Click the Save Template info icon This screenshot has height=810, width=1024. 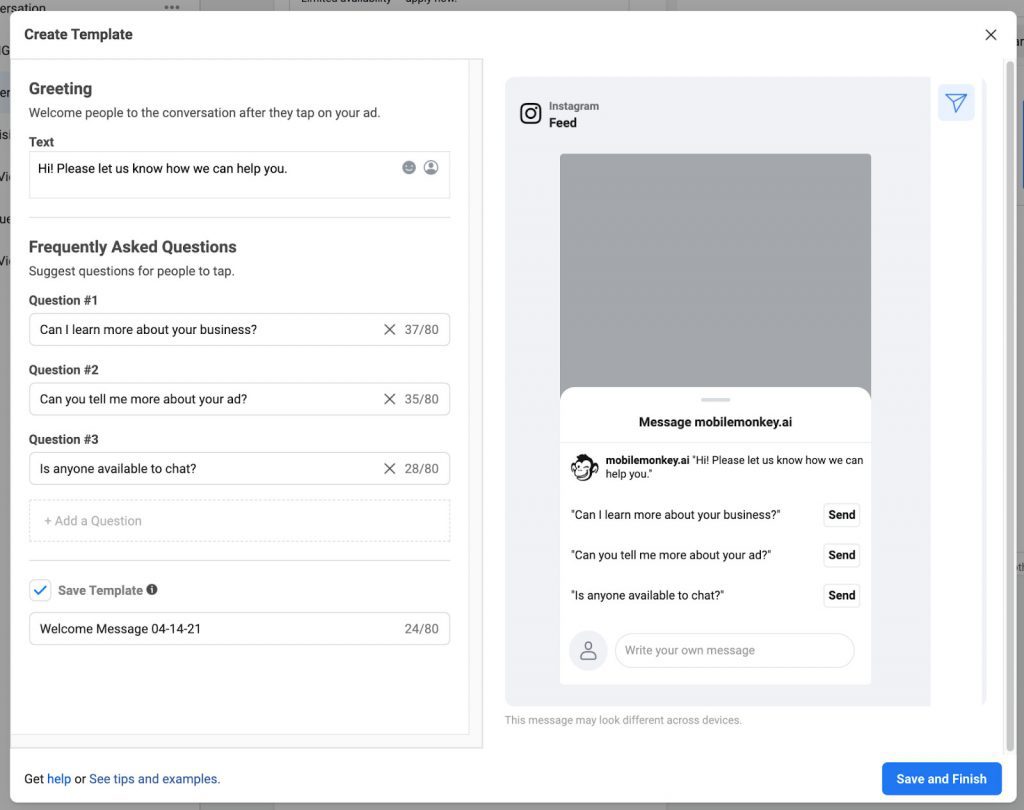[152, 590]
